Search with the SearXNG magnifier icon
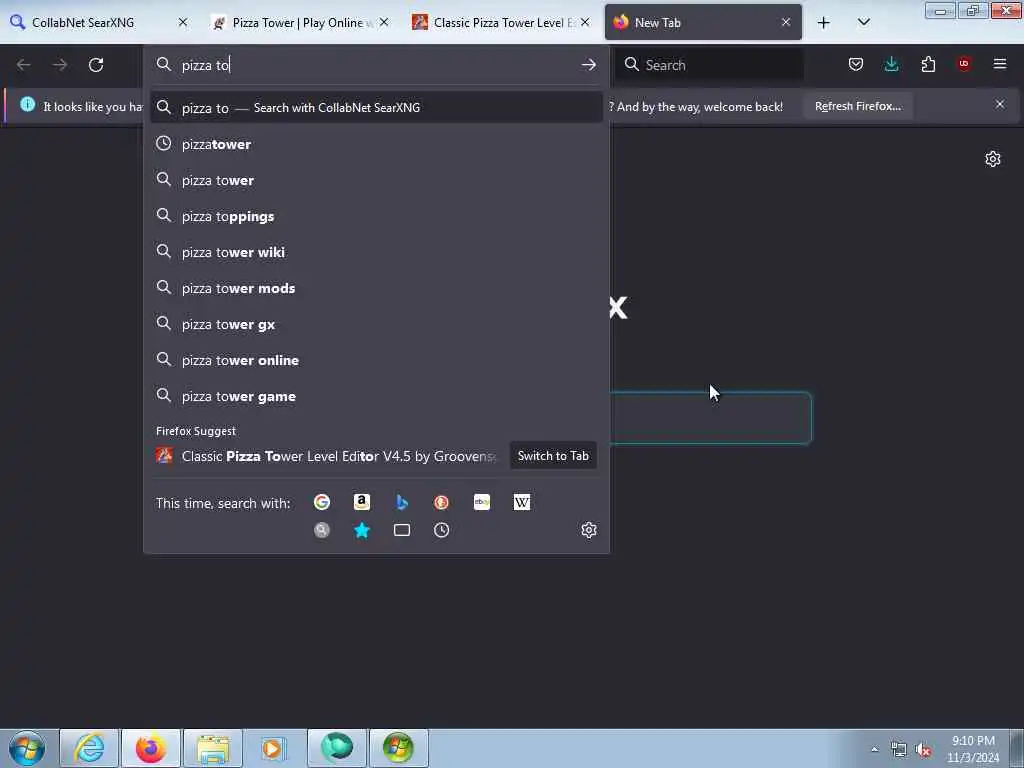The height and width of the screenshot is (768, 1024). pos(321,530)
